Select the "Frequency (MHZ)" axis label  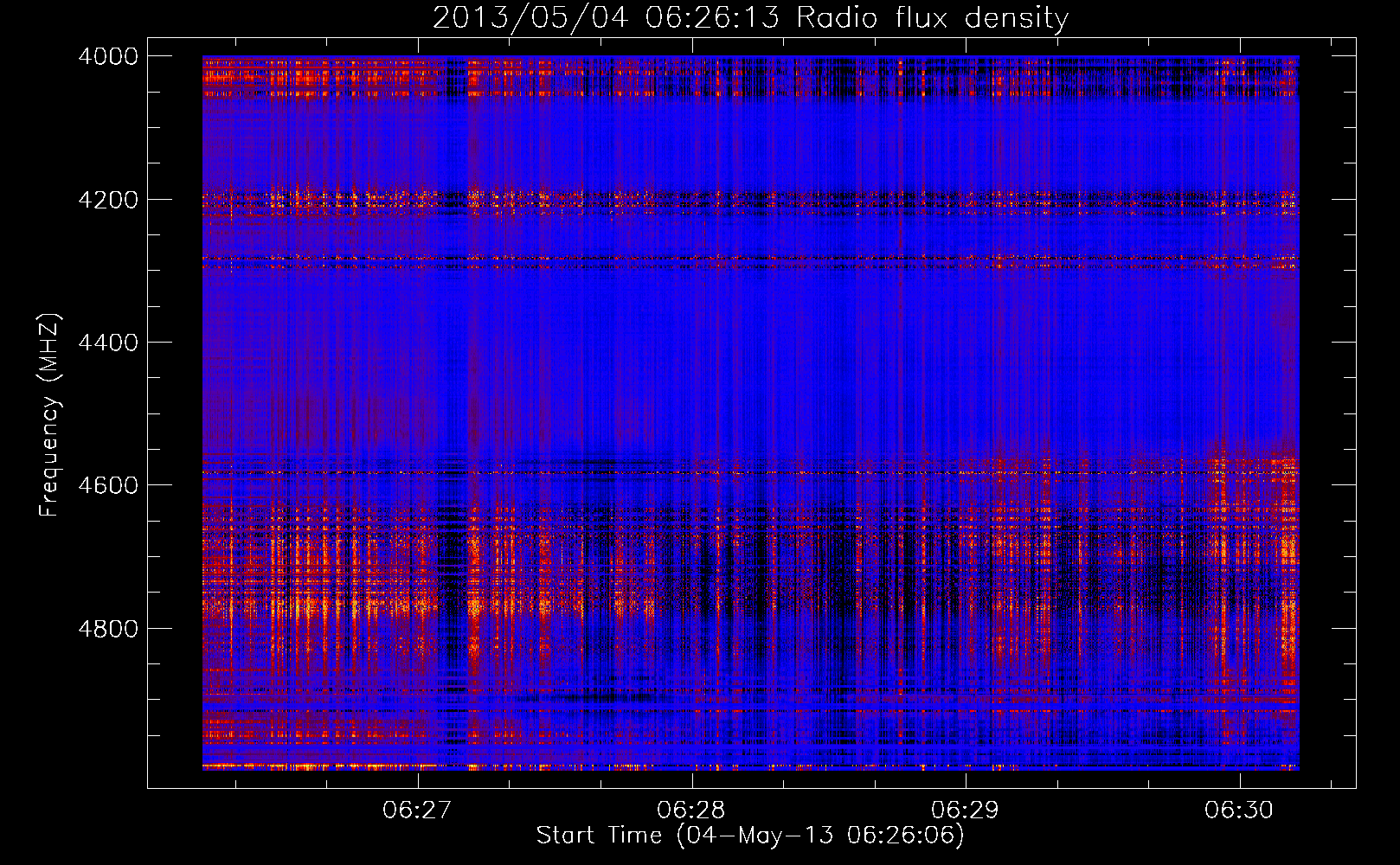[x=49, y=415]
